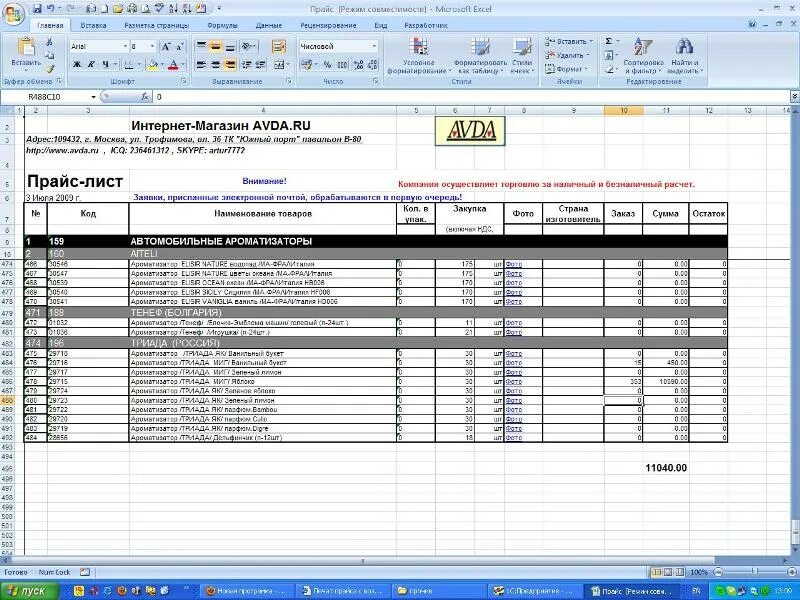Switch to Данные ribbon tab
The width and height of the screenshot is (800, 600).
point(269,25)
